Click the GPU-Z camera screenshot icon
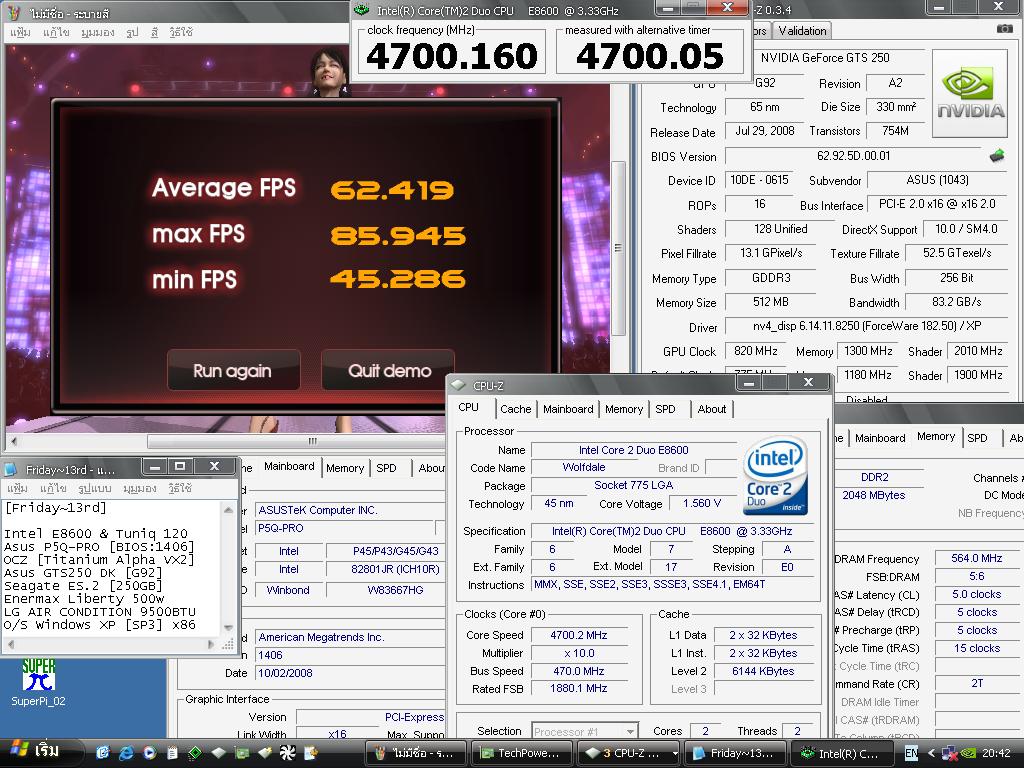 pos(1004,29)
